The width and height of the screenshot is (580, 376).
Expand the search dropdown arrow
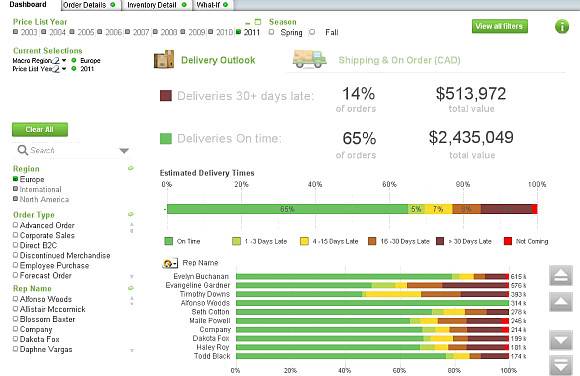(x=124, y=151)
